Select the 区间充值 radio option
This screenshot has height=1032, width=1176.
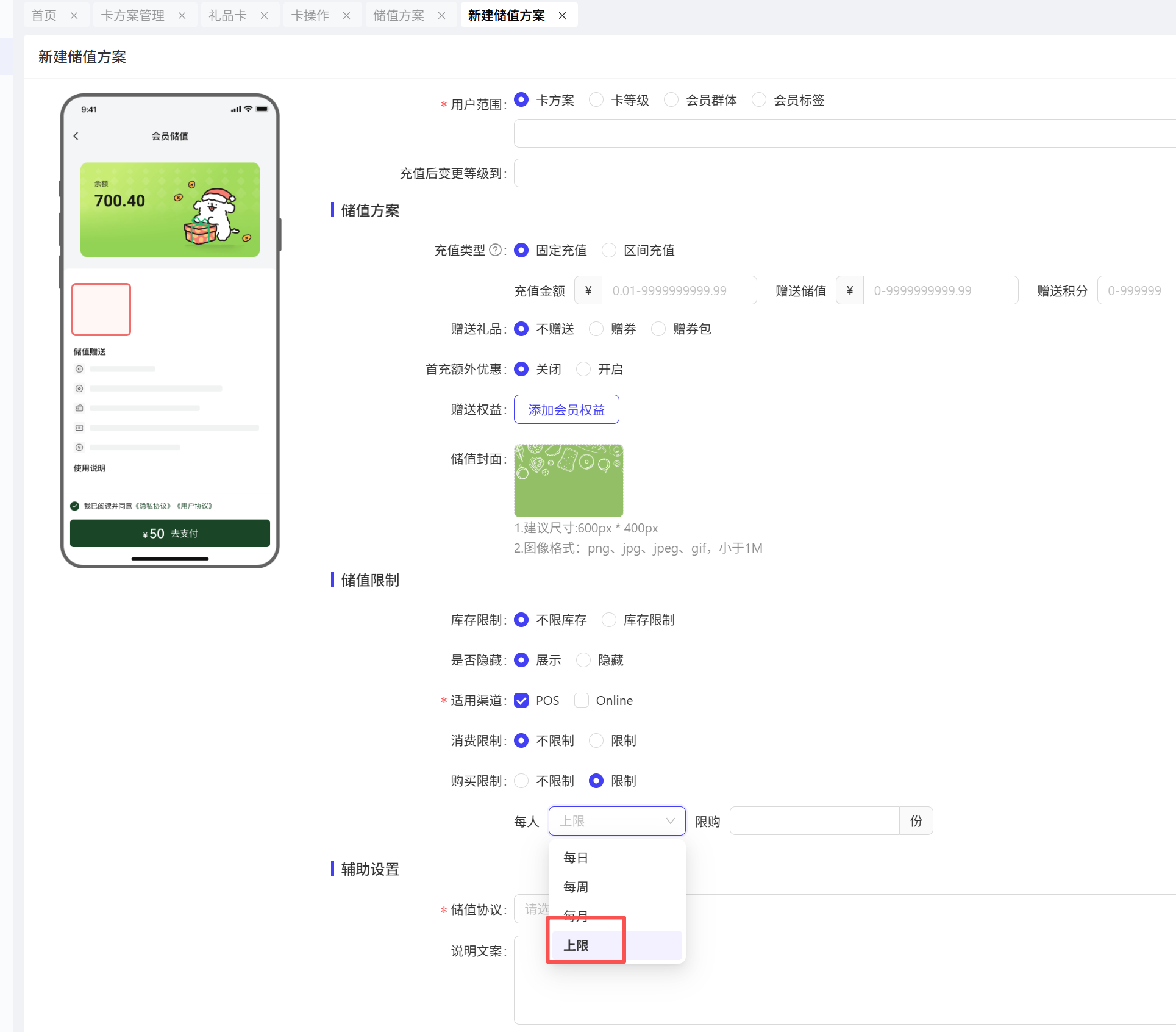pyautogui.click(x=609, y=250)
